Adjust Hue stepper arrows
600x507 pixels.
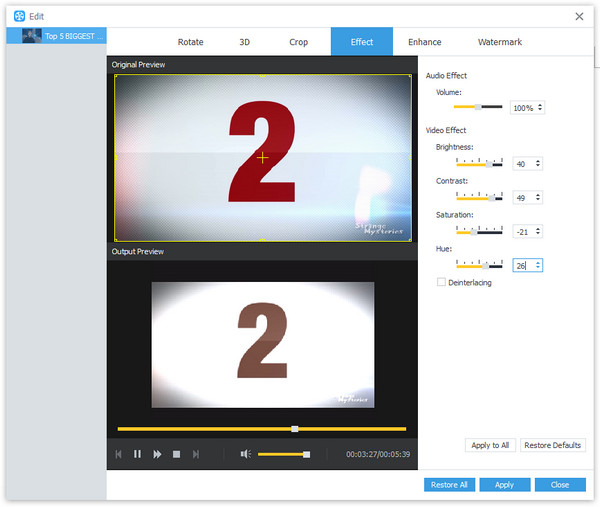[538, 265]
